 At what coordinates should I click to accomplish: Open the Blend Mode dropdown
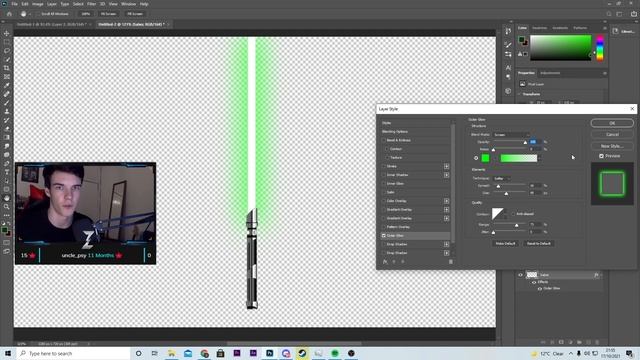pyautogui.click(x=511, y=135)
